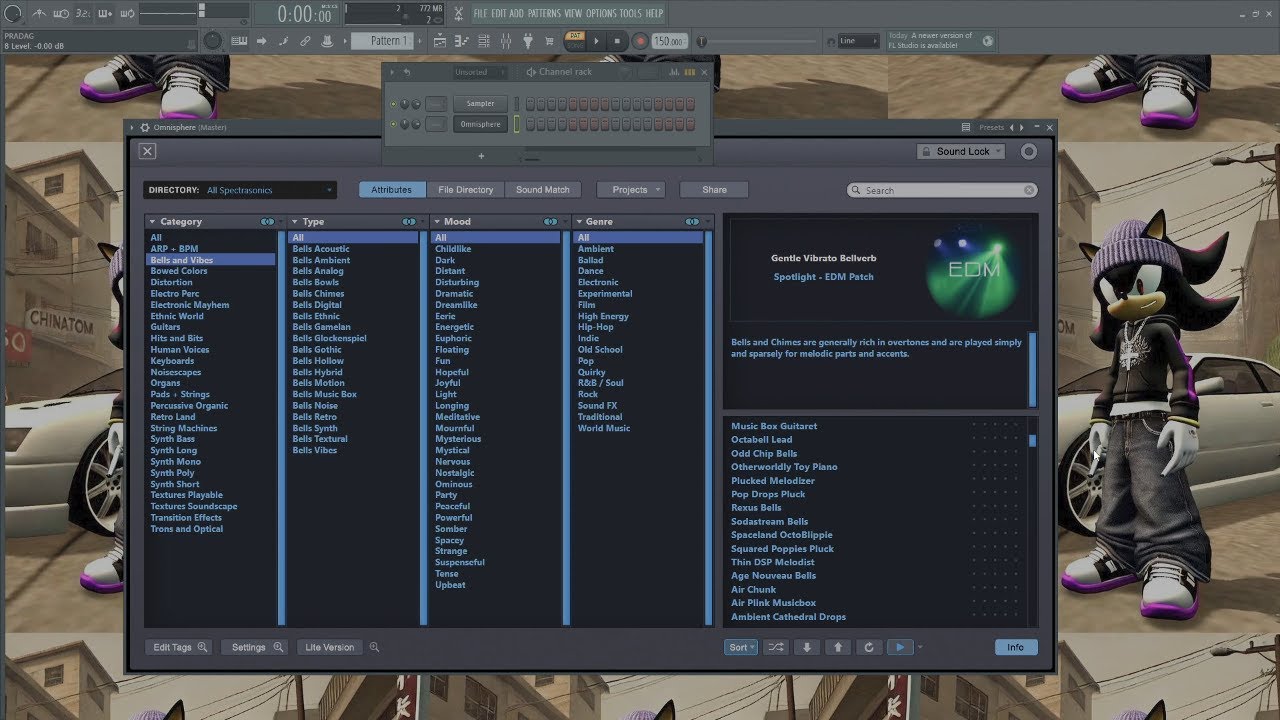Open the Projects dropdown
This screenshot has width=1280, height=720.
(x=630, y=190)
